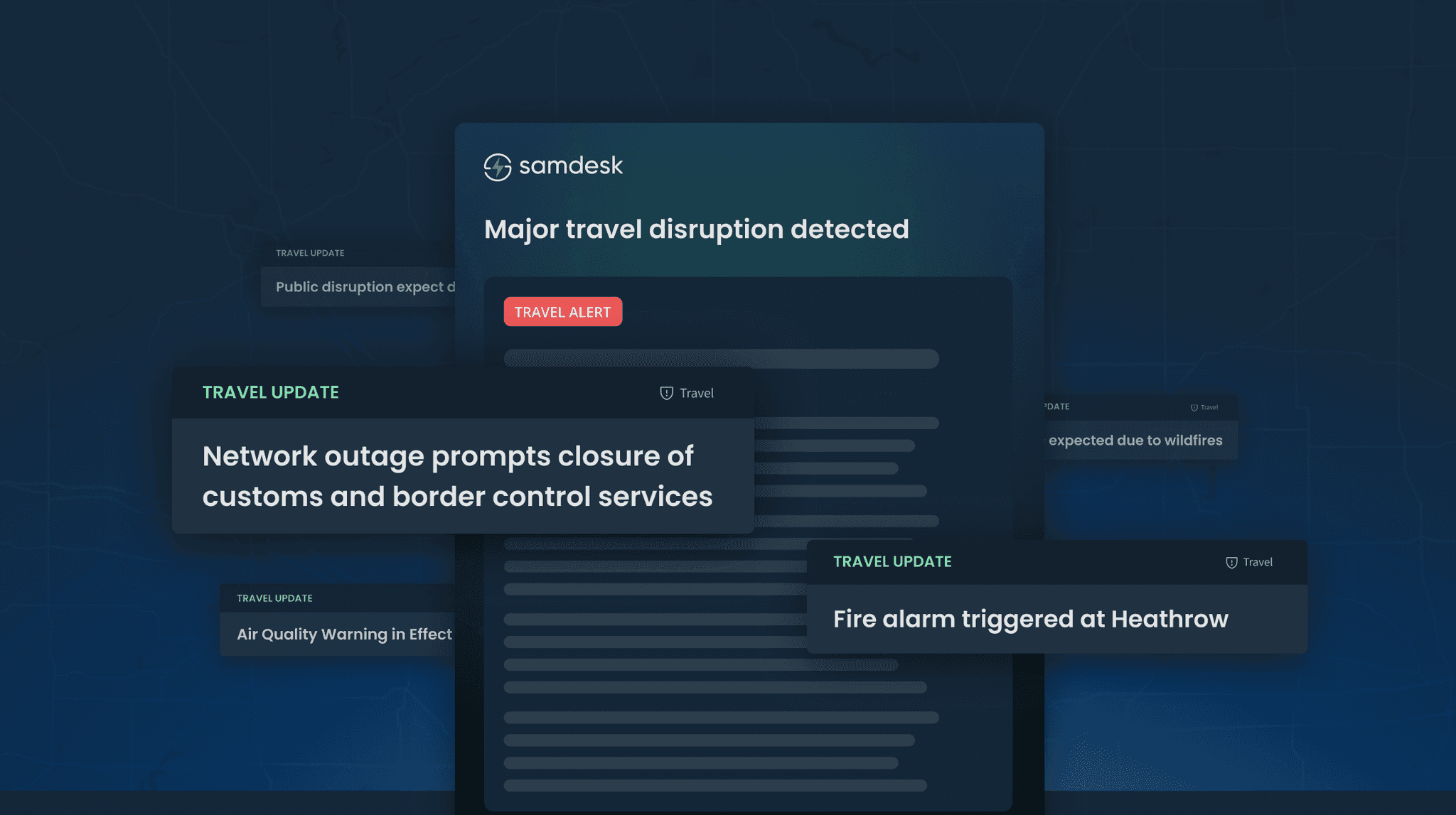This screenshot has height=815, width=1456.
Task: Select the Travel label on the Fire alarm card
Action: coord(1258,561)
